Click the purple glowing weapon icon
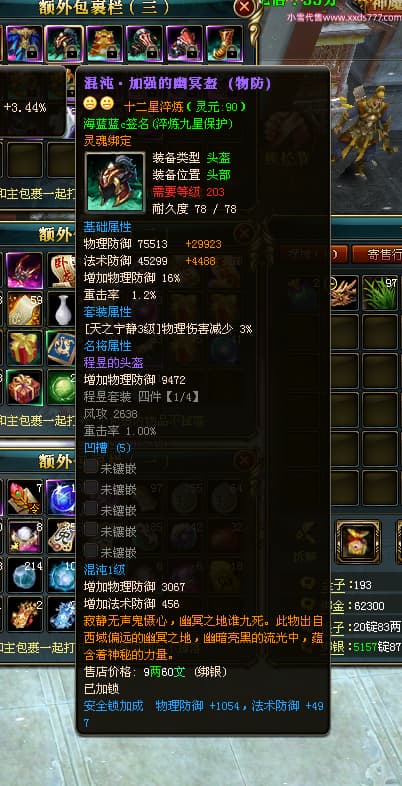 point(25,270)
